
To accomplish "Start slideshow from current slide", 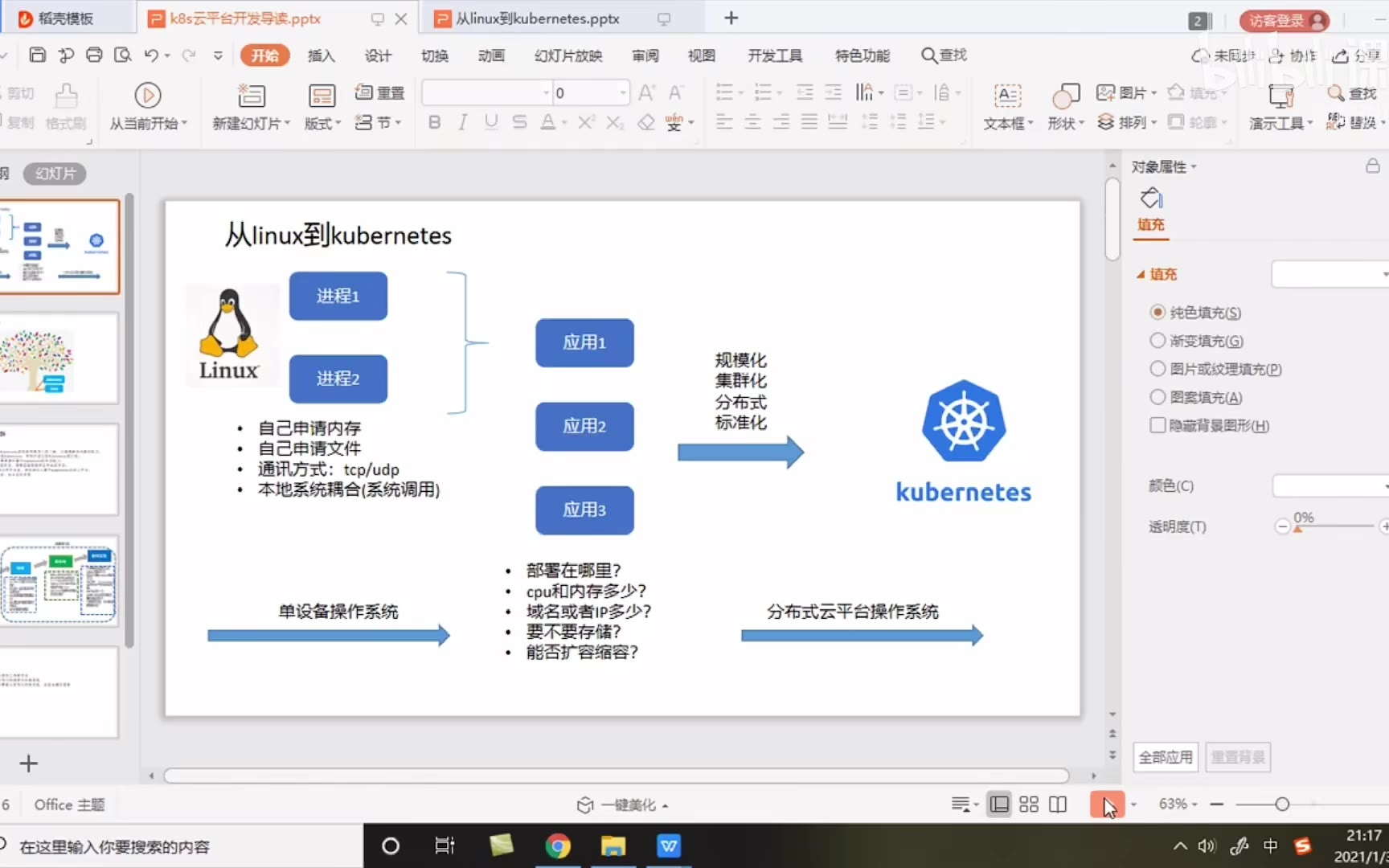I will point(148,96).
